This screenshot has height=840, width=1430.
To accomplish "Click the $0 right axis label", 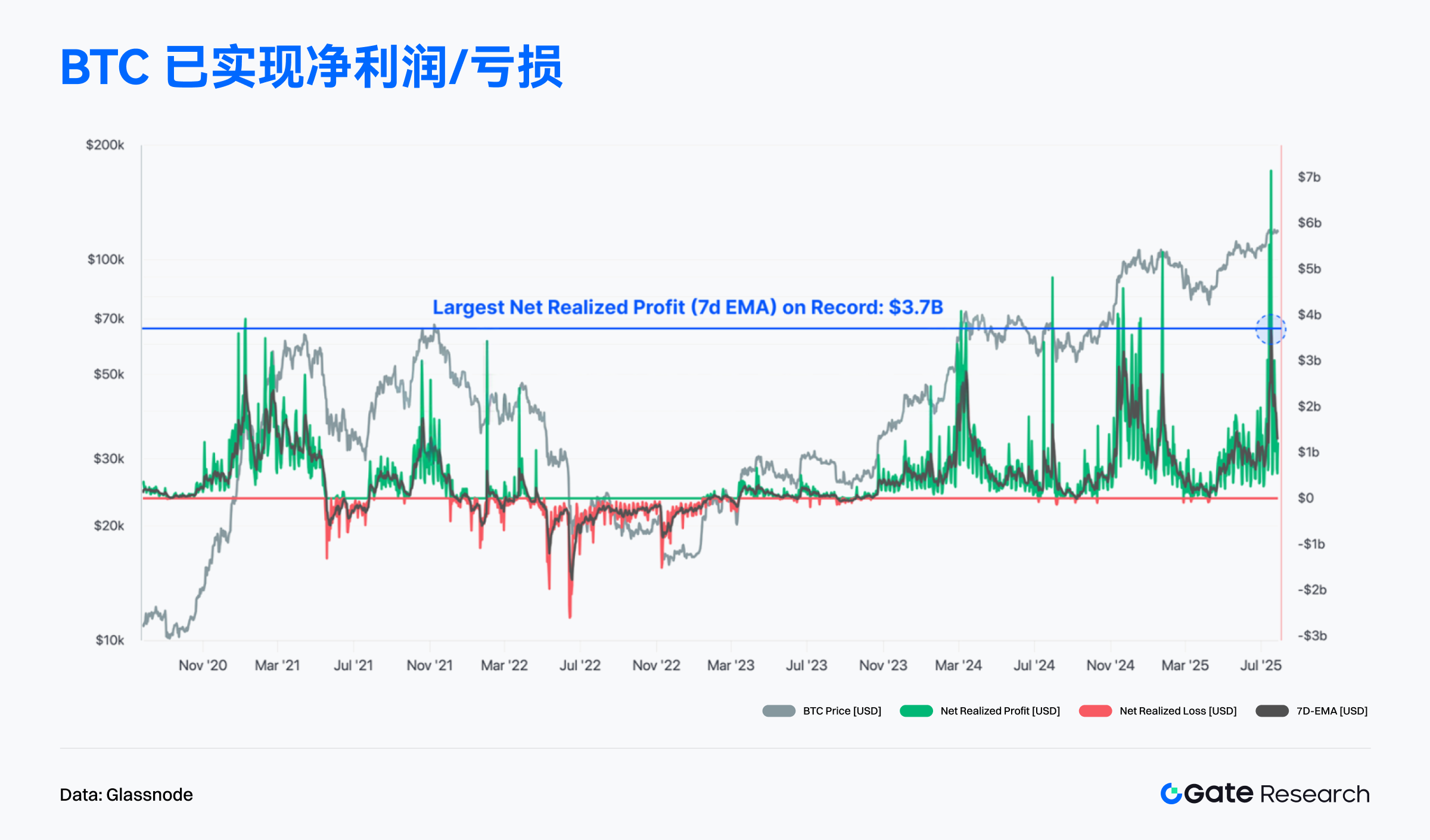I will click(x=1305, y=498).
